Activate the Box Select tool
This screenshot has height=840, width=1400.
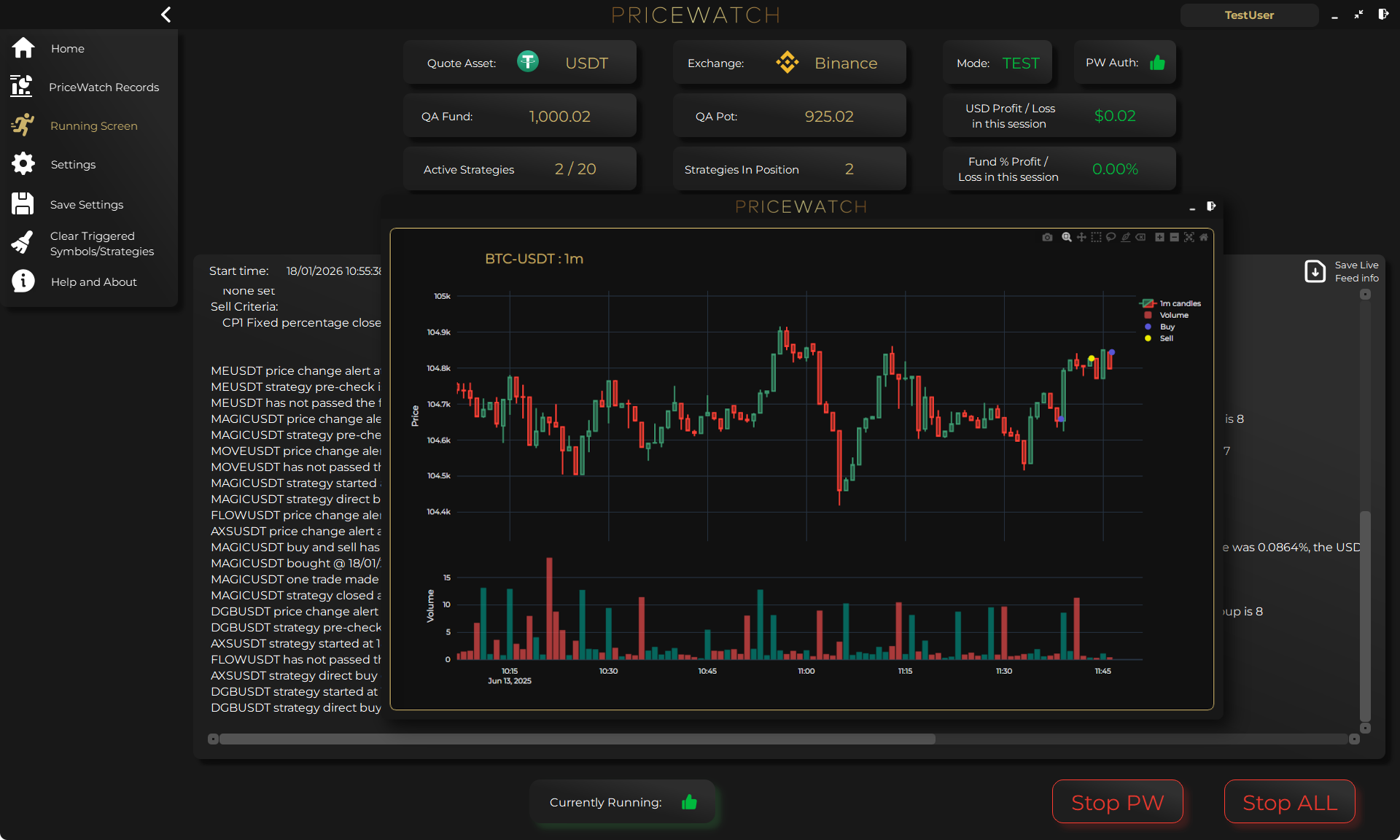pos(1096,237)
